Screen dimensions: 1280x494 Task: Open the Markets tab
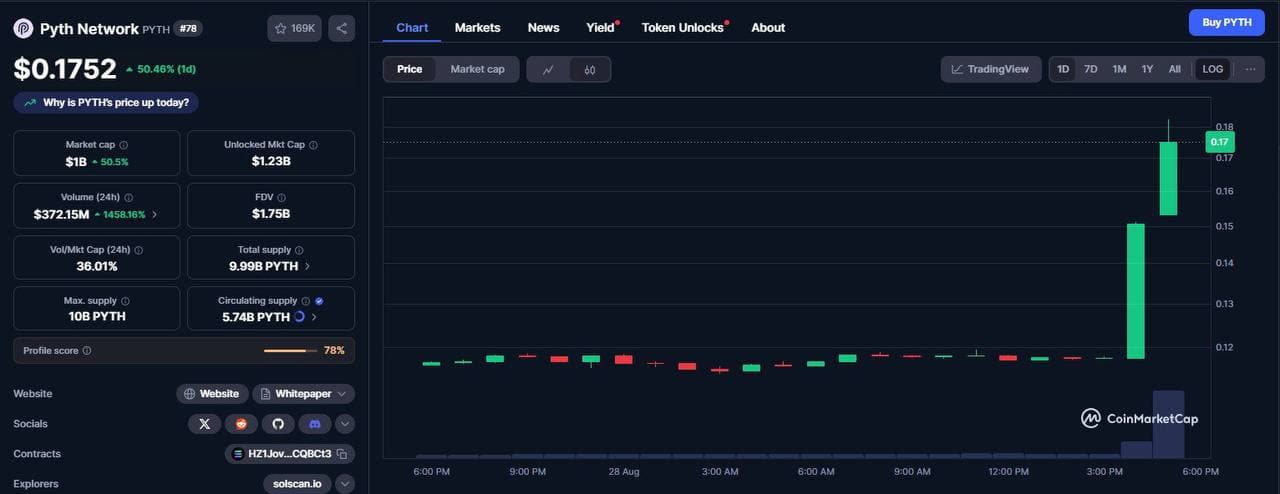pos(477,27)
